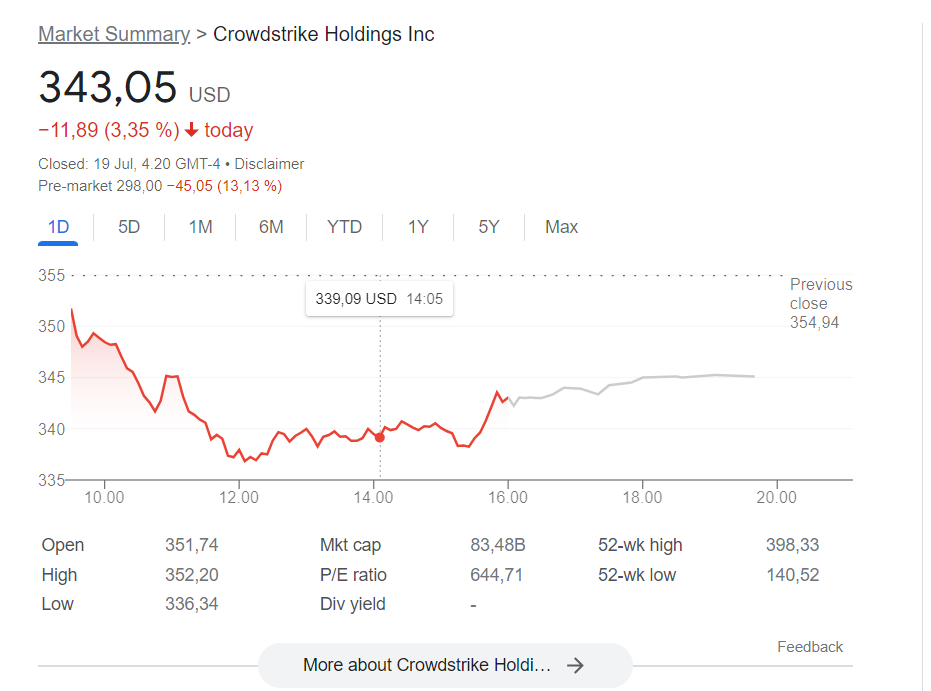Switch to the 5Y chart tab
Screen dimensions: 931x691
[488, 227]
